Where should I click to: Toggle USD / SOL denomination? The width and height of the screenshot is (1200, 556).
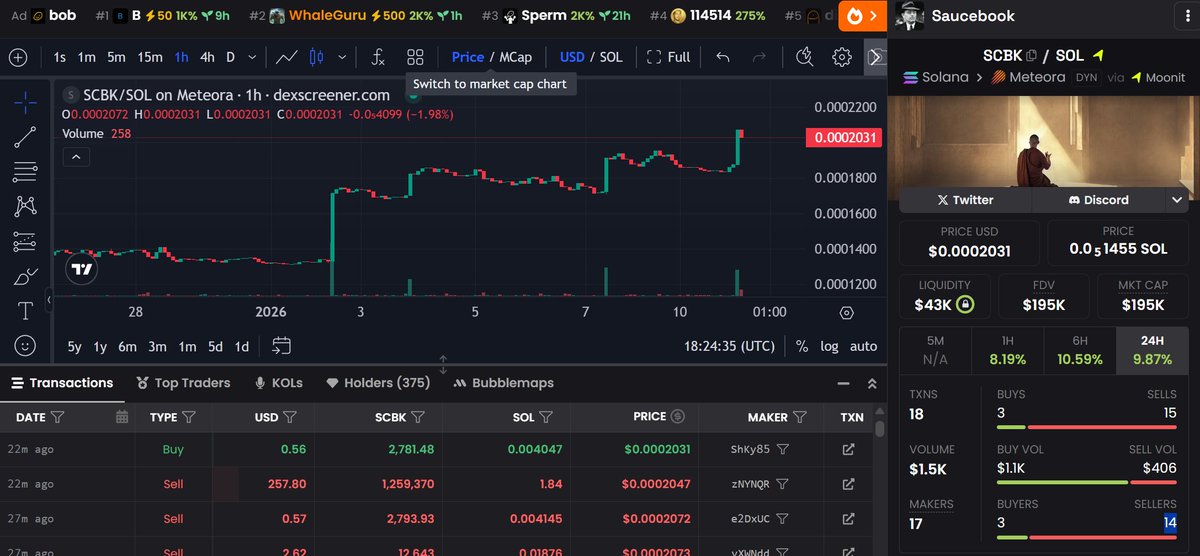pos(591,57)
